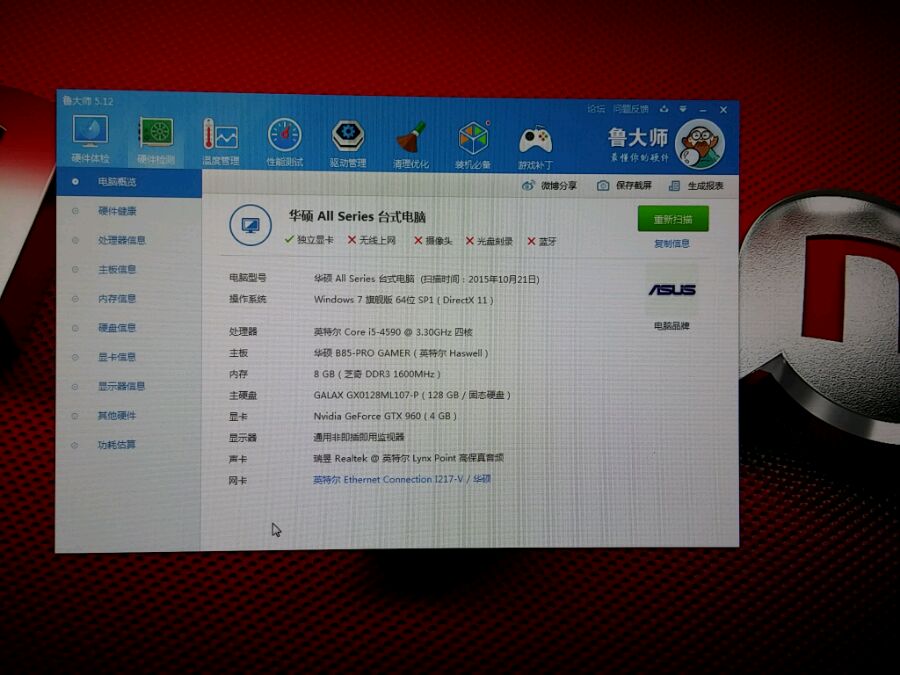Select 硬盘信息 in the sidebar

tap(117, 328)
